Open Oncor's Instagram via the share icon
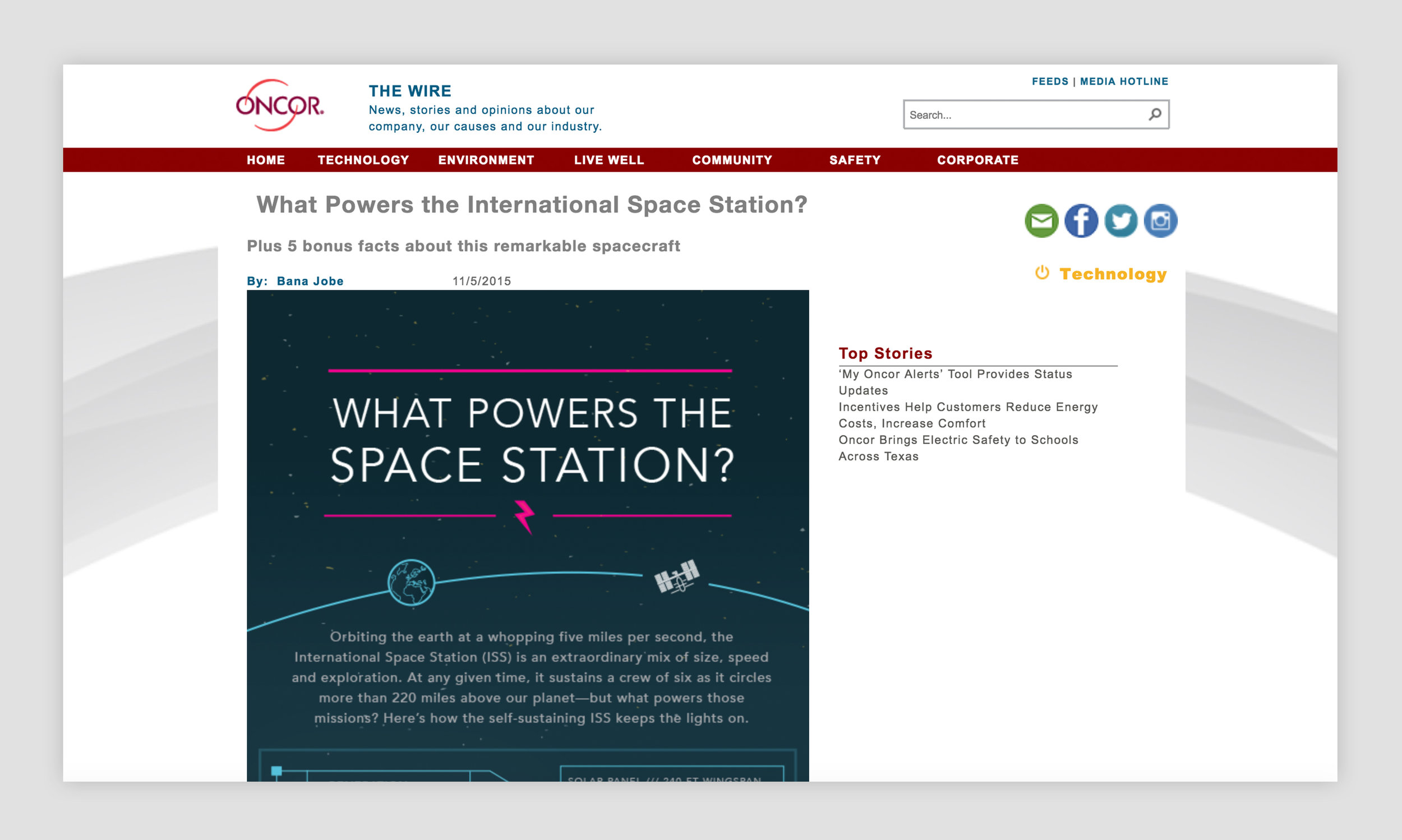This screenshot has width=1402, height=840. [x=1159, y=221]
